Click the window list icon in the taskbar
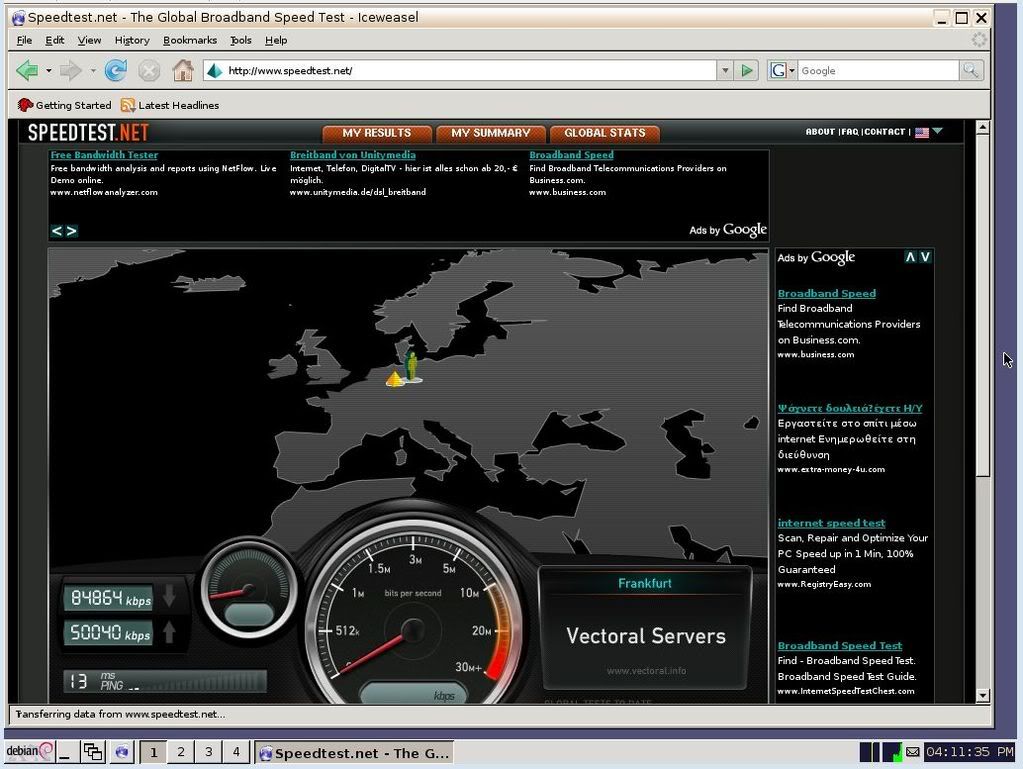Image resolution: width=1023 pixels, height=769 pixels. pos(93,752)
